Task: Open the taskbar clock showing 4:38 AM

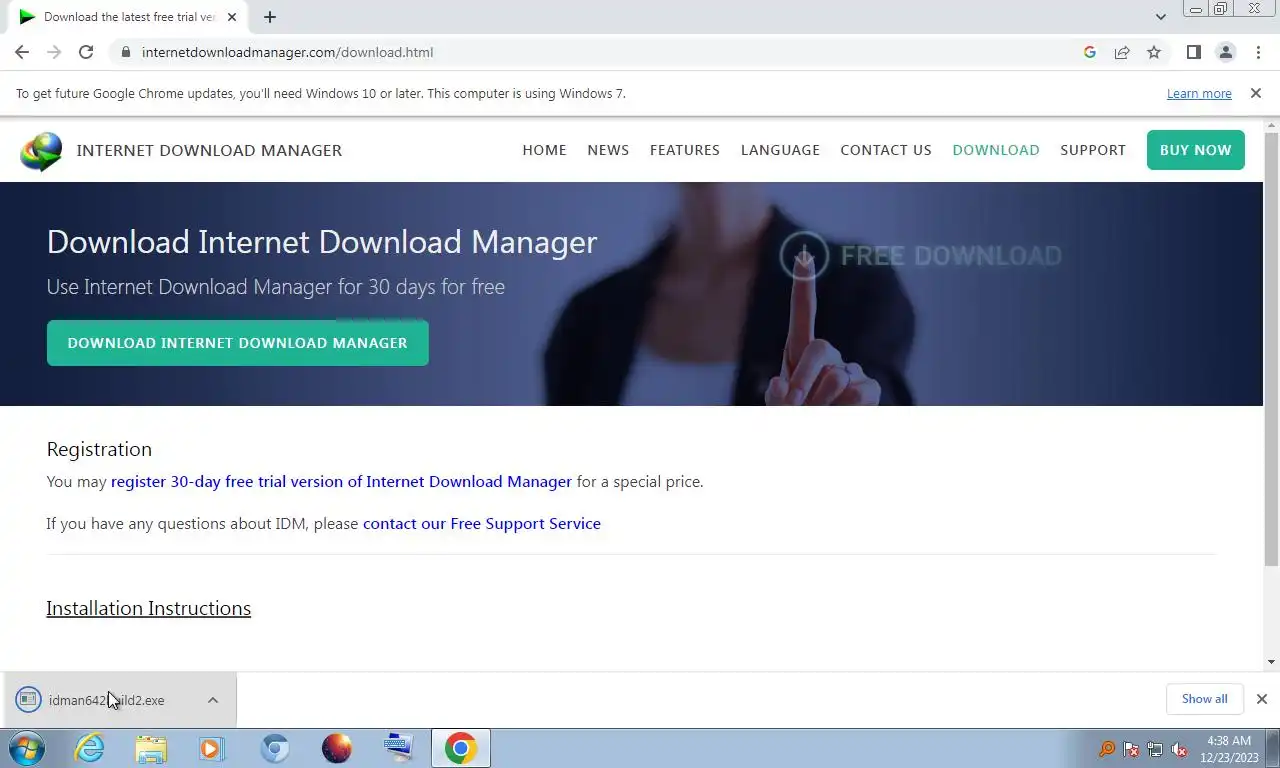Action: pyautogui.click(x=1229, y=748)
